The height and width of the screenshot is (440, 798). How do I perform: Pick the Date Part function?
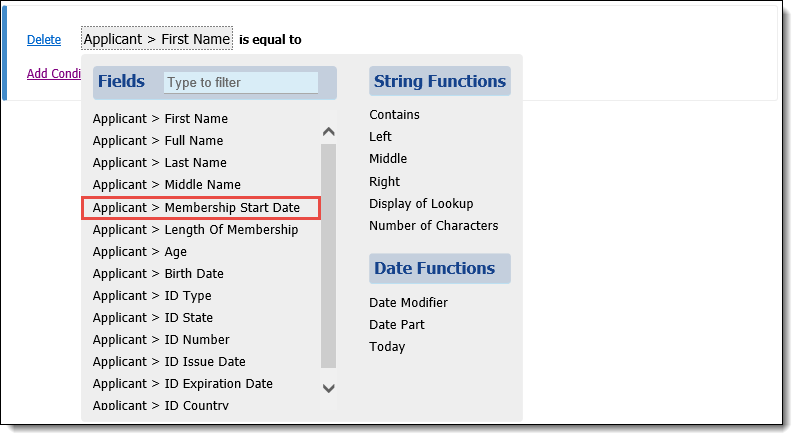[396, 325]
